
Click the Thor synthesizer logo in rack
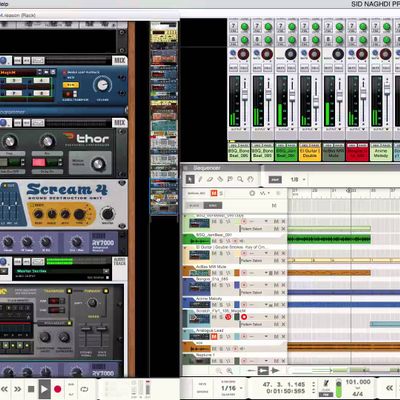point(87,139)
